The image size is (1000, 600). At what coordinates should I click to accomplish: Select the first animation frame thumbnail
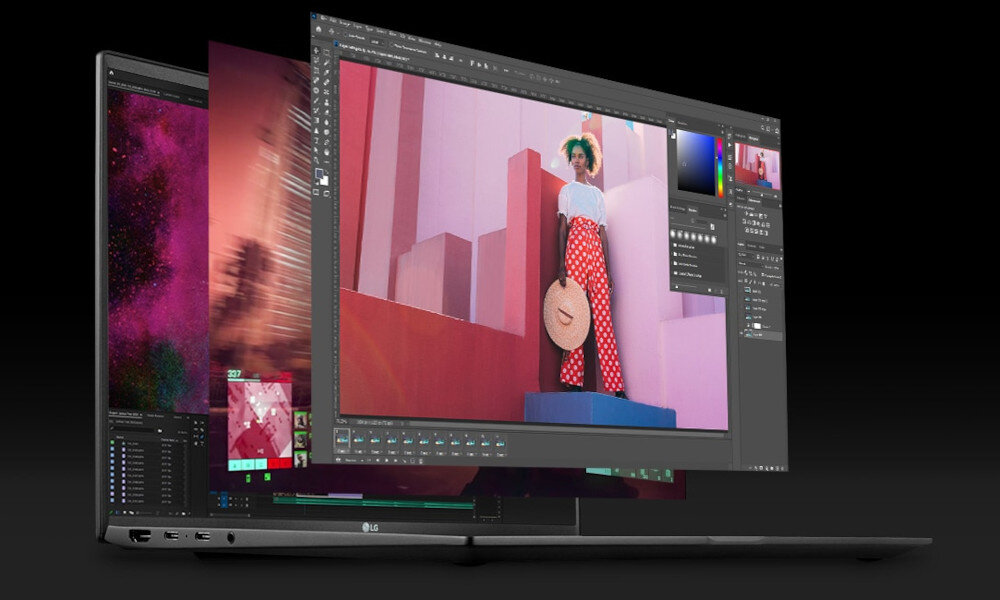[x=342, y=439]
